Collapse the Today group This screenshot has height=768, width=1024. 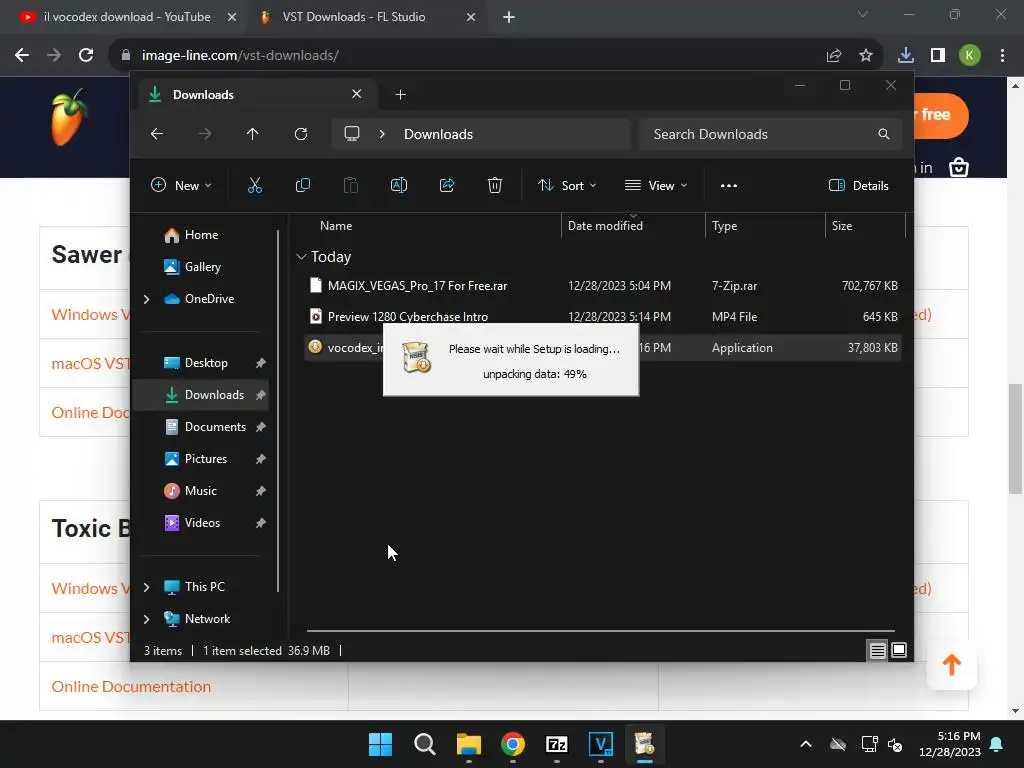301,257
